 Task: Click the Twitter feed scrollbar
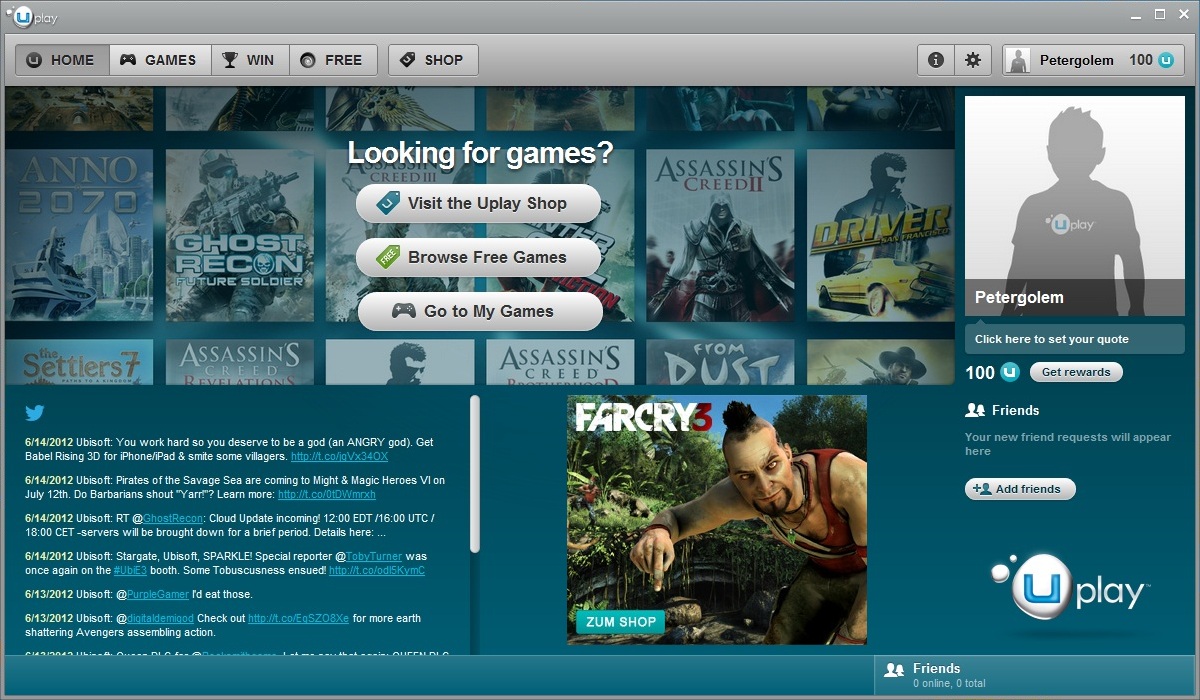pyautogui.click(x=475, y=474)
